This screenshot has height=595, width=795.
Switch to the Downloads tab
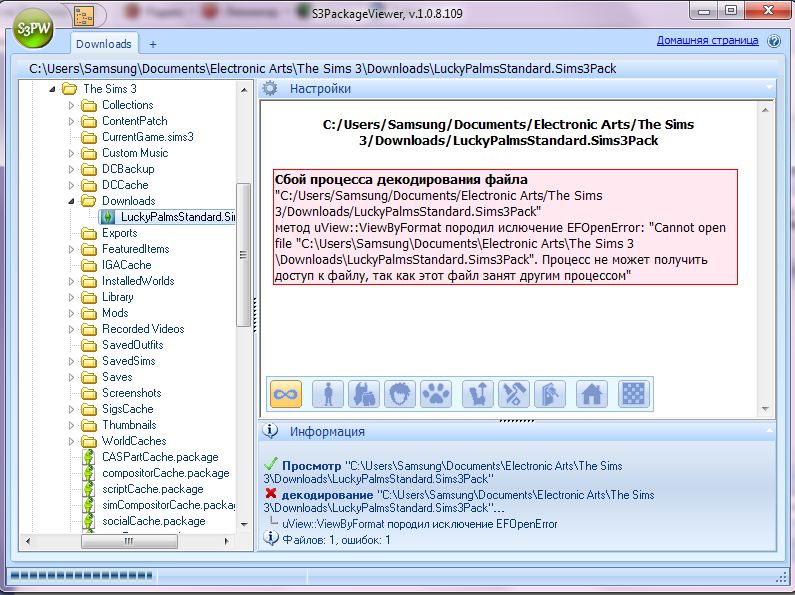104,44
